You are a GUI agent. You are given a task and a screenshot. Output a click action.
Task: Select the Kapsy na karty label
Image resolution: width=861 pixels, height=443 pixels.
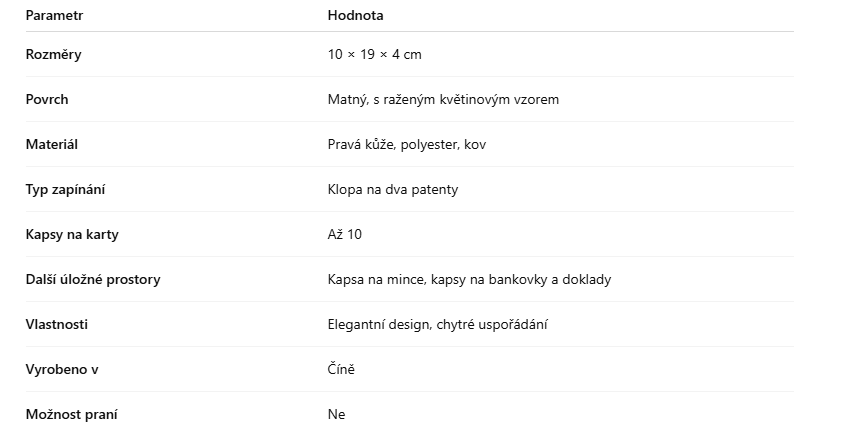(72, 234)
